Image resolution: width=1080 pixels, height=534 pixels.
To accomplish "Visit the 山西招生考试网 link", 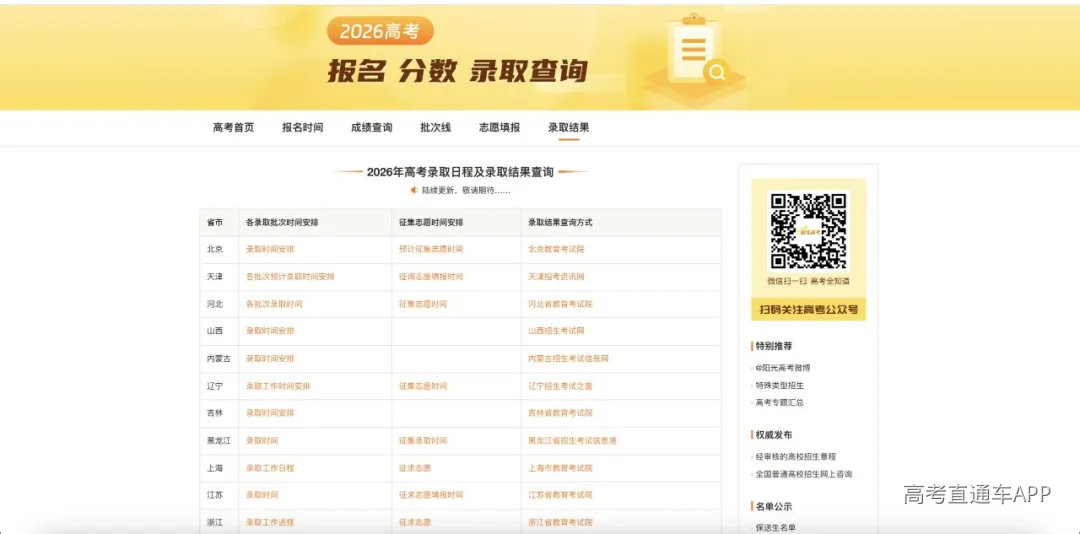I will (556, 331).
